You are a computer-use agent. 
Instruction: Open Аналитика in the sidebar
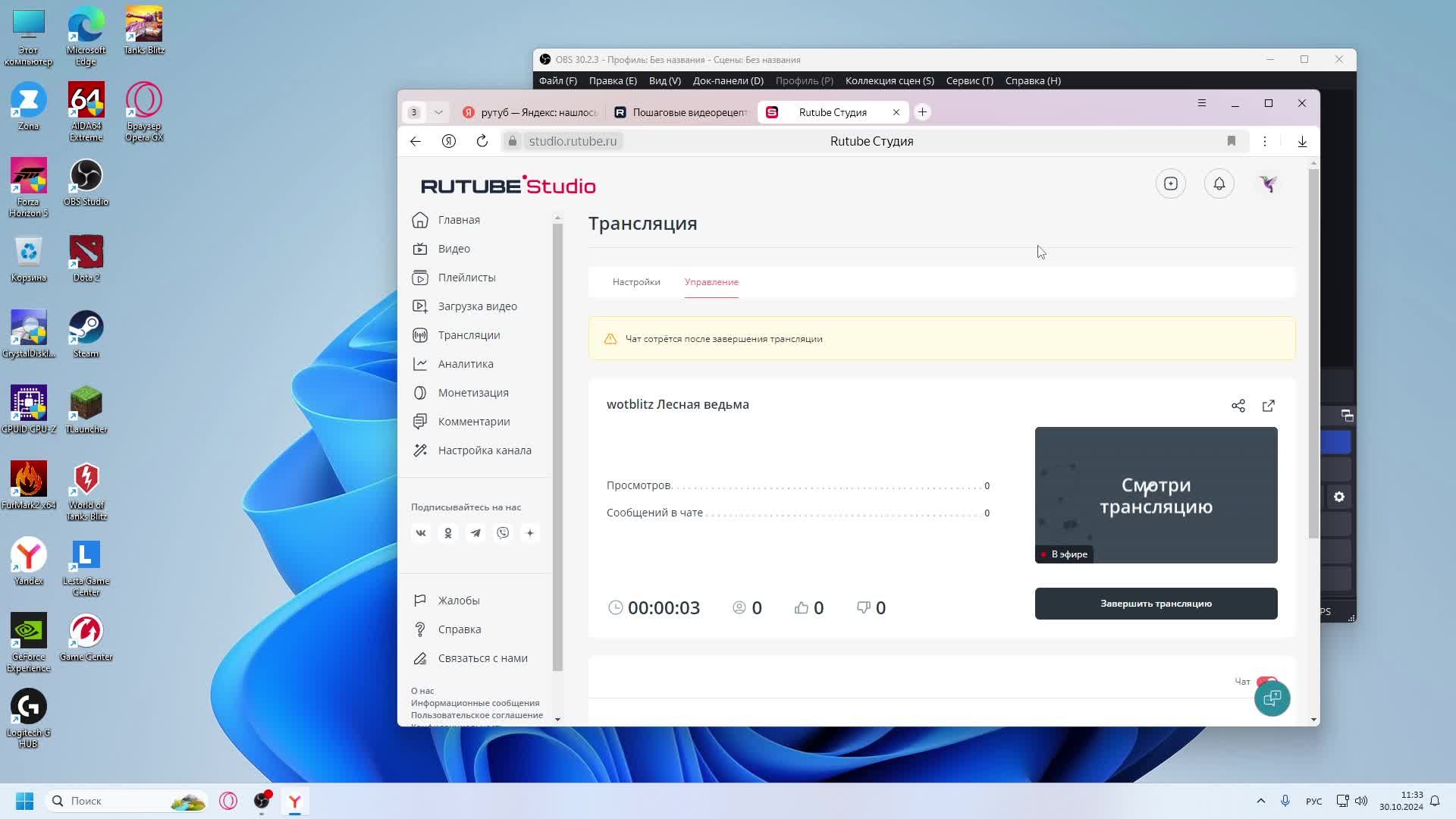(x=466, y=364)
